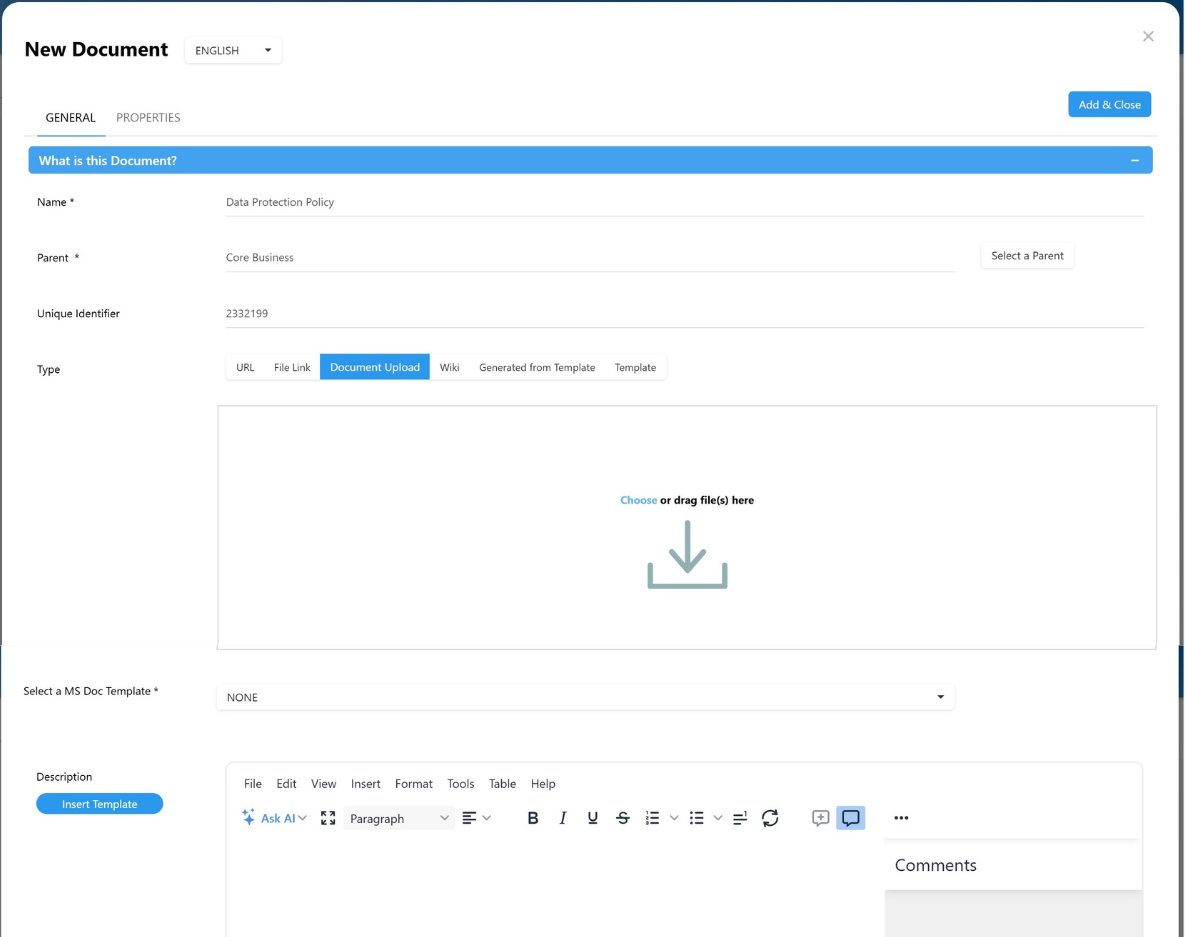Apply italic formatting in the editor
Screen dimensions: 1185x937
point(563,818)
